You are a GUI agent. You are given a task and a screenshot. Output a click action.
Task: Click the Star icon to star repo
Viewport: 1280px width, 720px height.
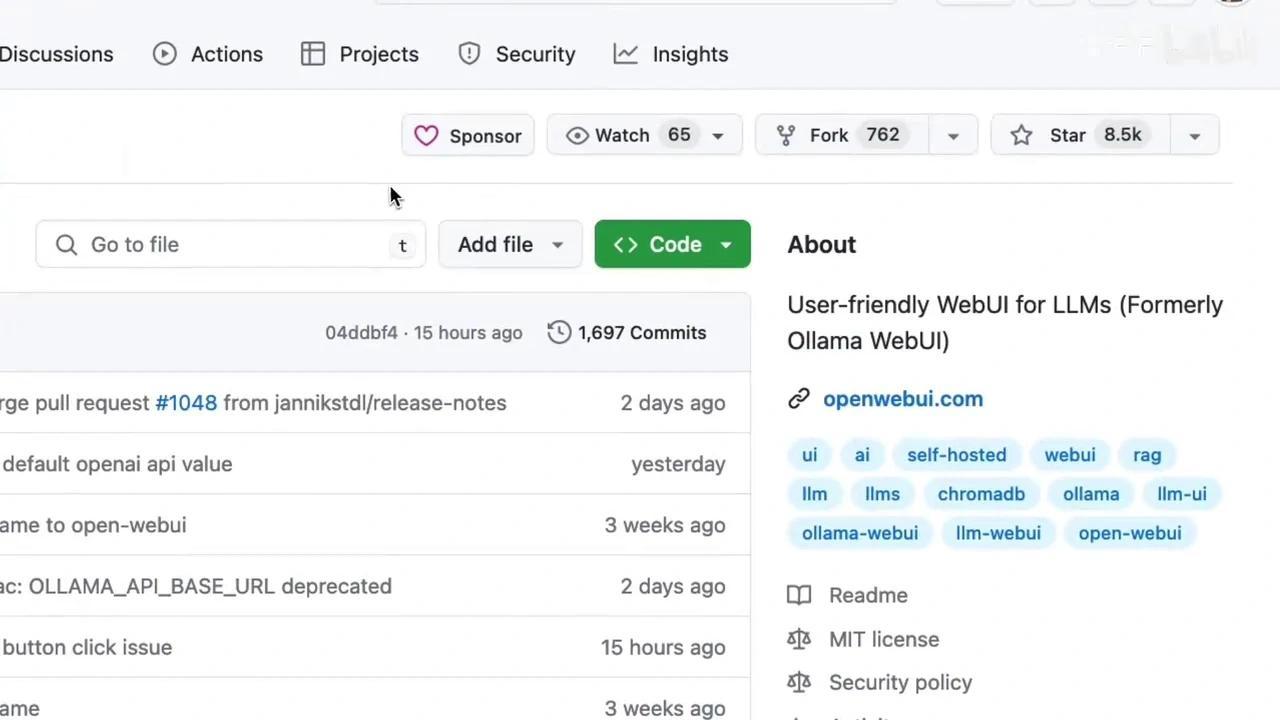(1021, 135)
